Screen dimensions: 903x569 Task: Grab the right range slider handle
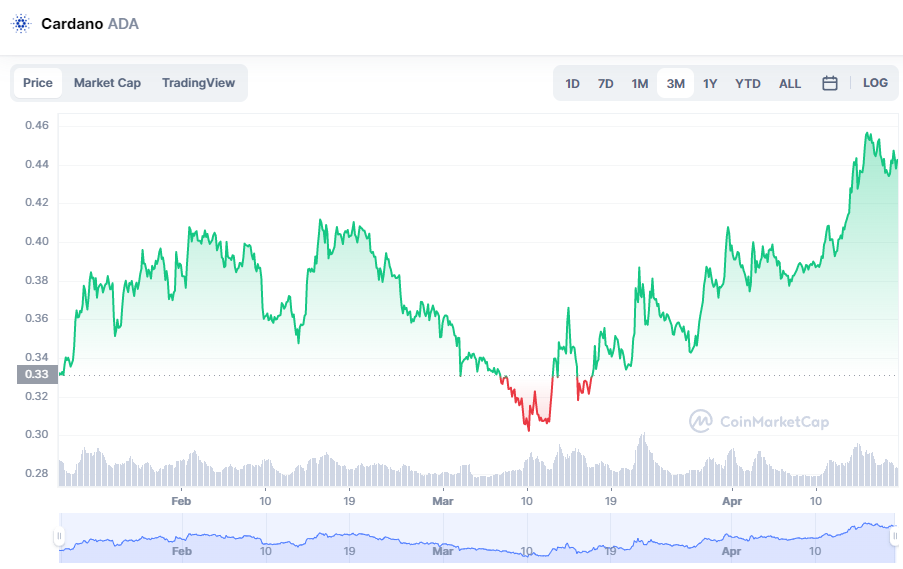[895, 536]
